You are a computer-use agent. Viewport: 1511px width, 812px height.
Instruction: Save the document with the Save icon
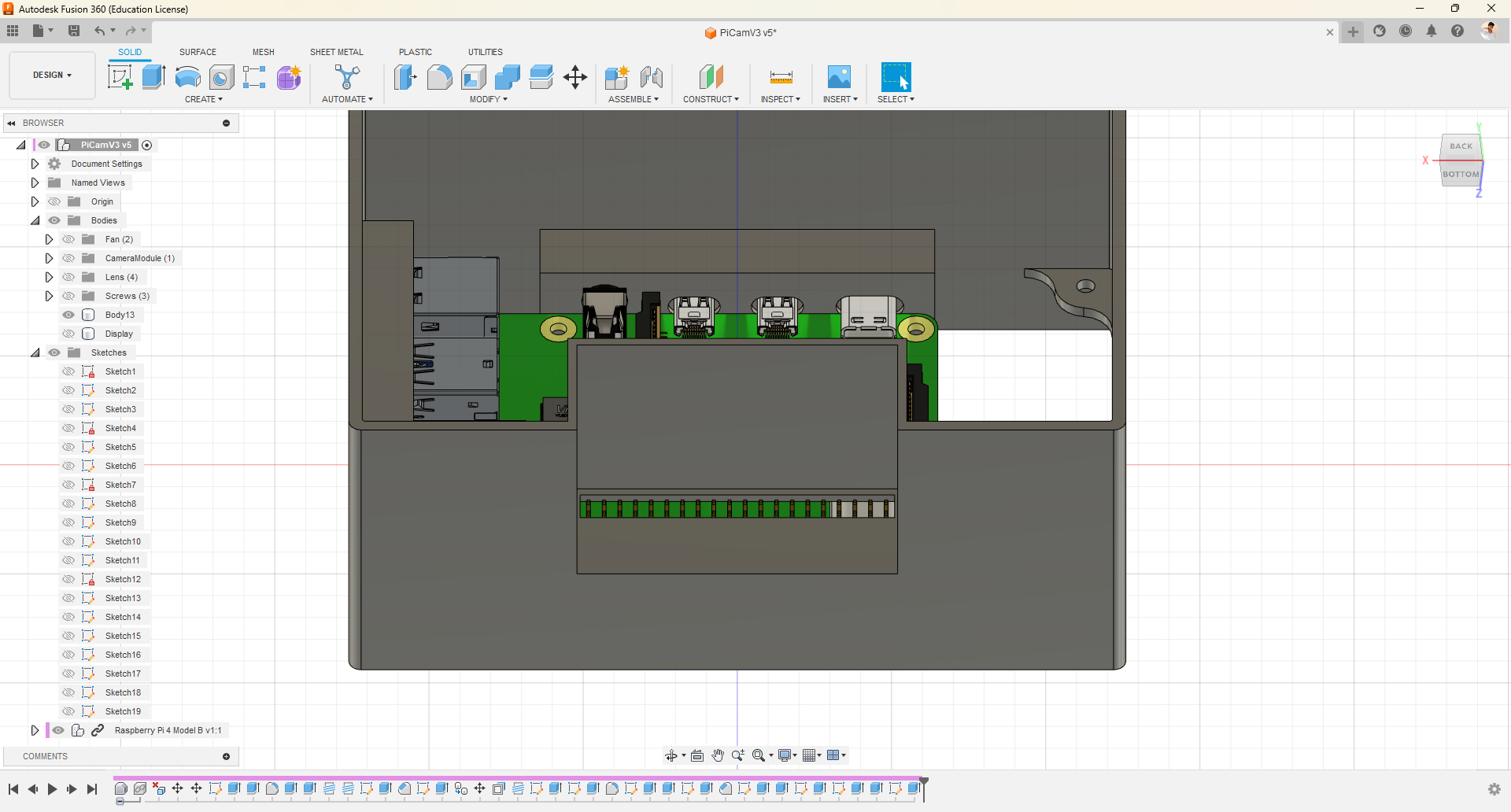coord(74,31)
